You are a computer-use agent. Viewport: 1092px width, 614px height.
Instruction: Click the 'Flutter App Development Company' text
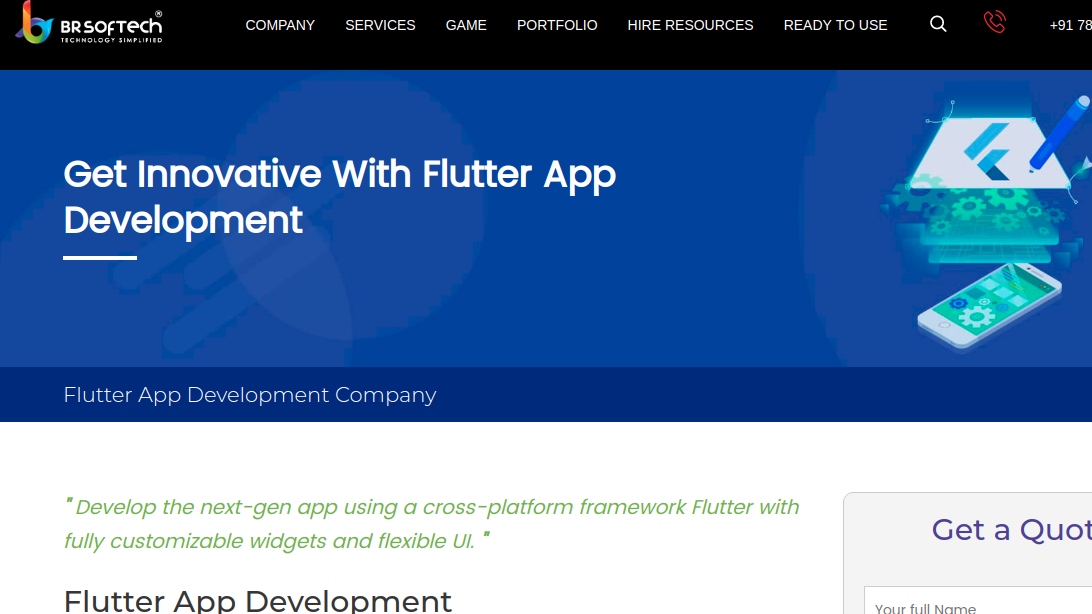click(x=249, y=395)
